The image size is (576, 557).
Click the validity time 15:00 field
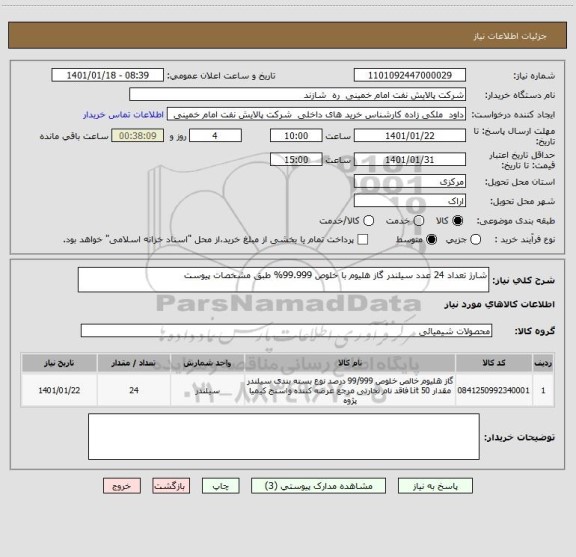(x=296, y=159)
